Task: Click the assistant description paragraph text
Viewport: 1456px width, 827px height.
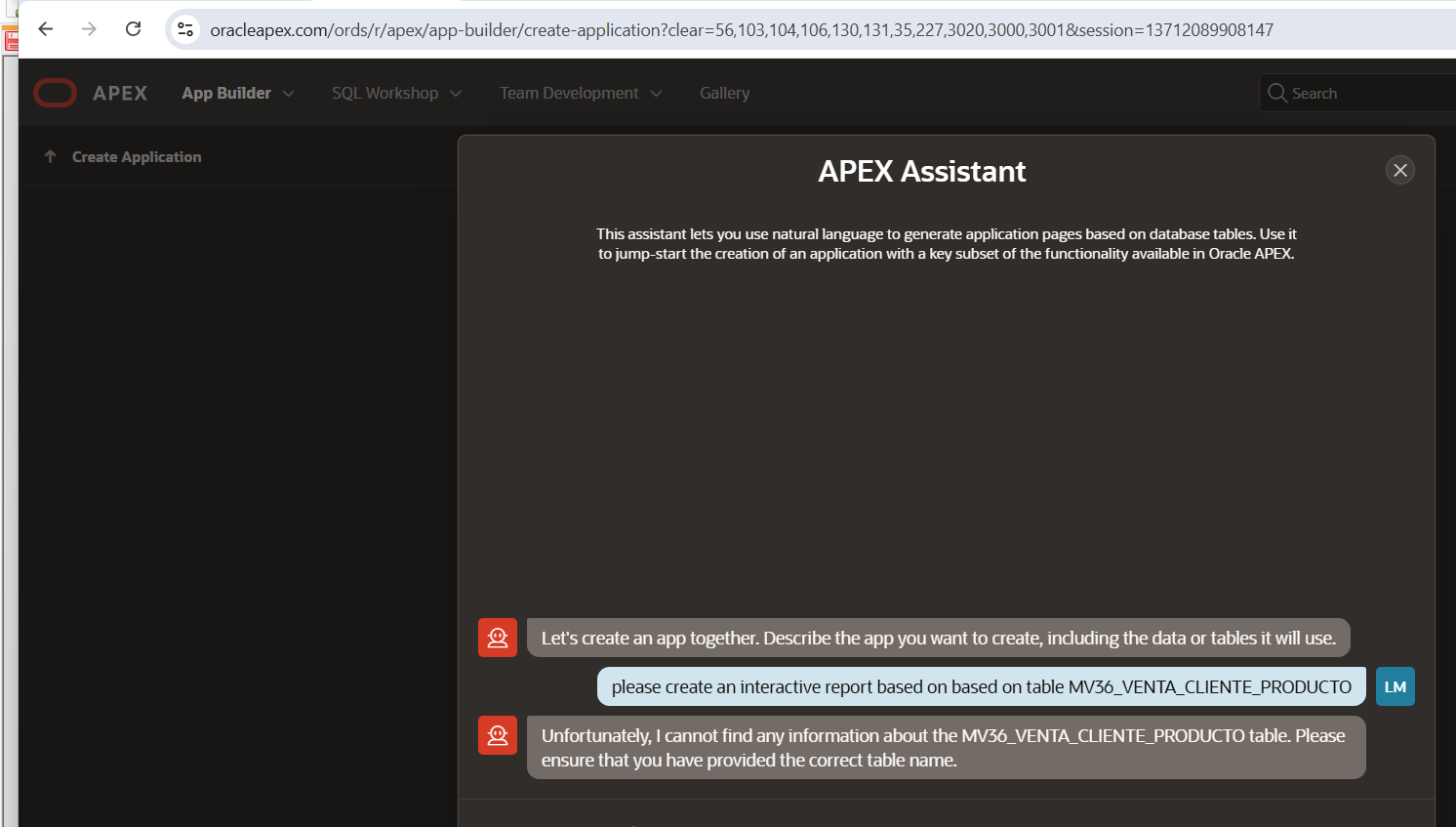Action: click(x=947, y=243)
